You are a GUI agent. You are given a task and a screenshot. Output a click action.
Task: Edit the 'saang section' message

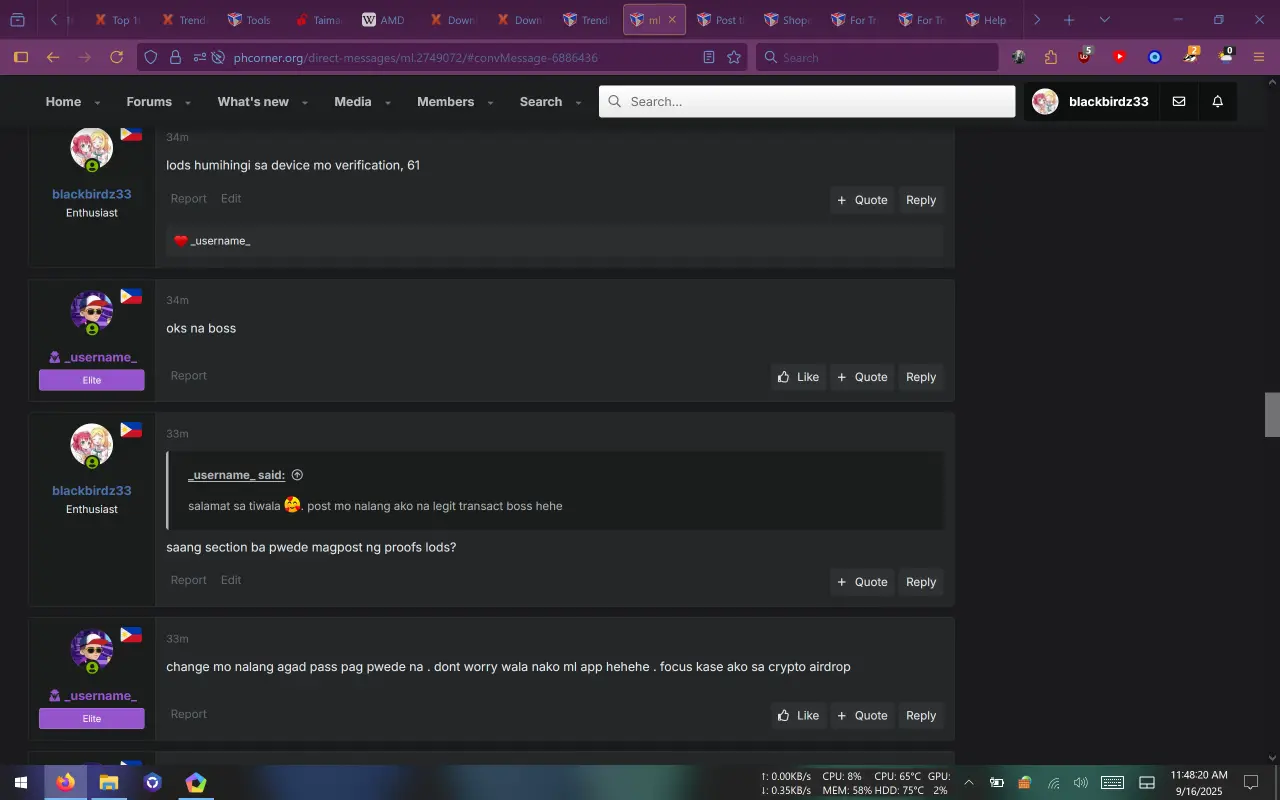(x=231, y=580)
